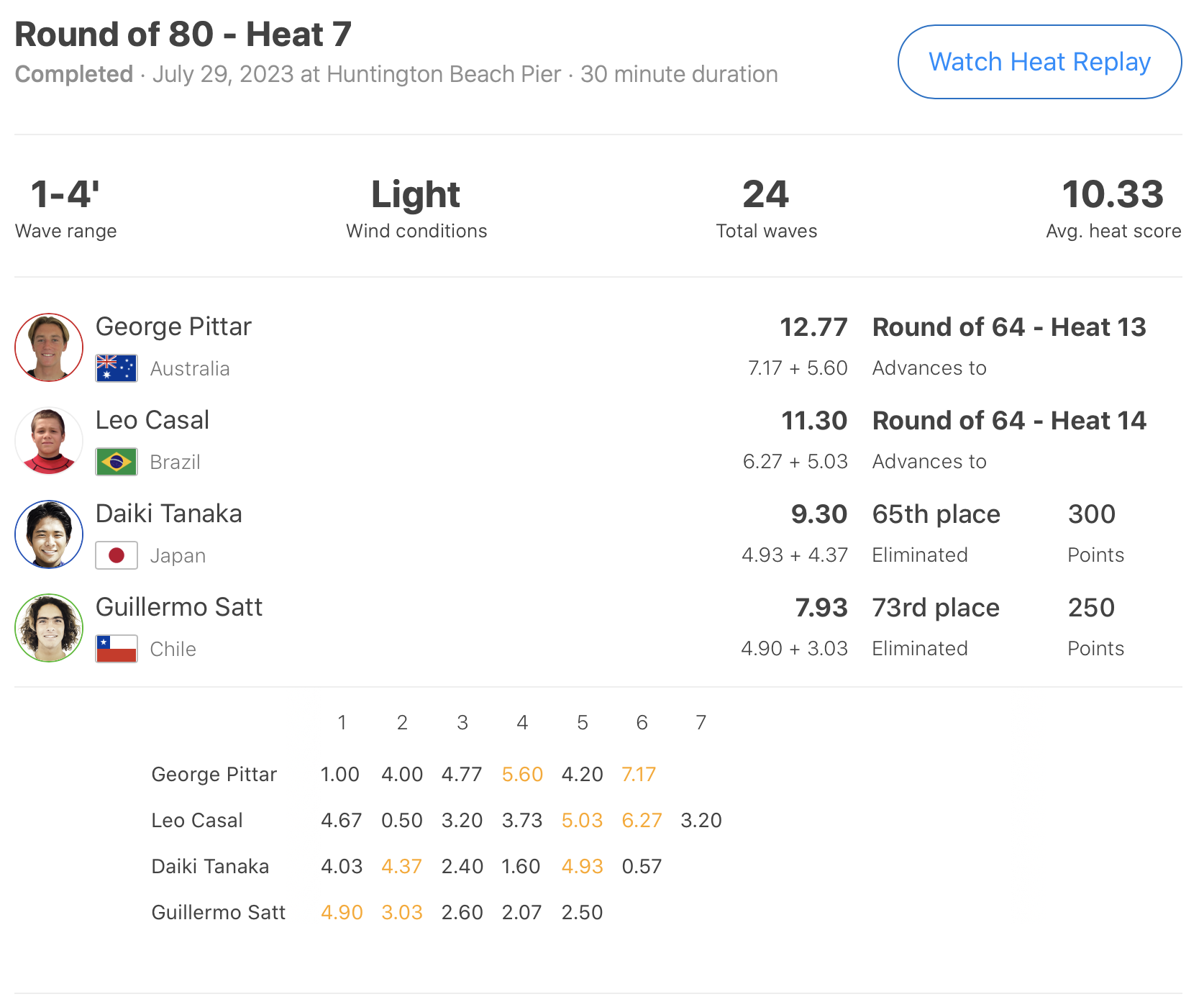Click Daiki Tanaka's avatar
This screenshot has height=1007, width=1204.
tap(49, 534)
